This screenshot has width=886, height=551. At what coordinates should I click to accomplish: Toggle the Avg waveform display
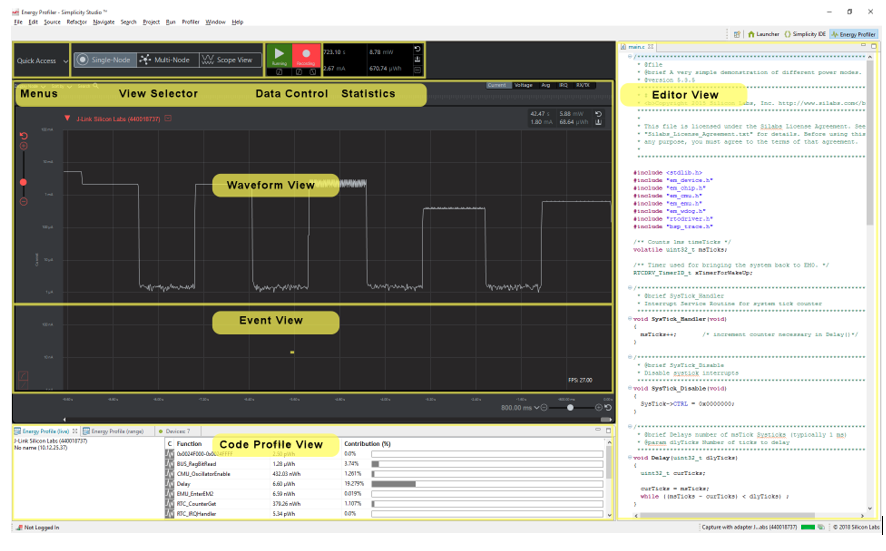pyautogui.click(x=546, y=85)
